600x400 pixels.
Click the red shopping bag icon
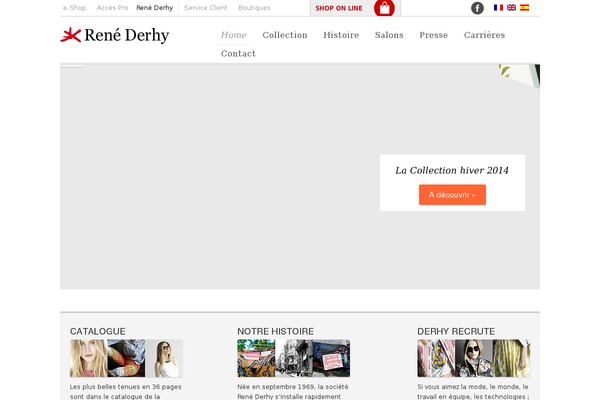(x=384, y=8)
